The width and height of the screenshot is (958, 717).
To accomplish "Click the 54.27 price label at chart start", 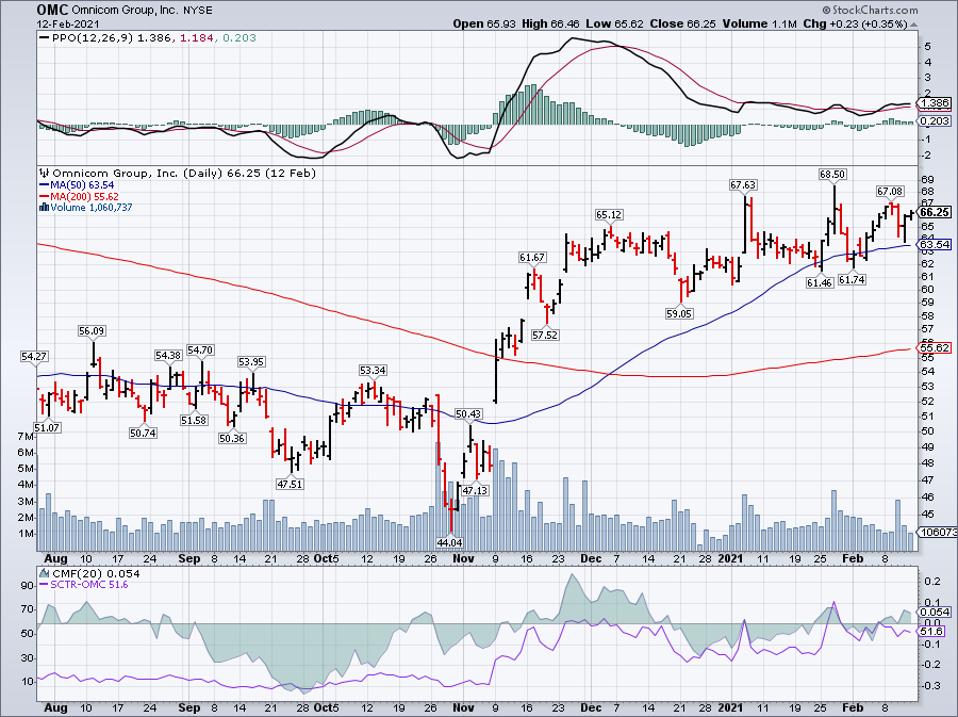I will pyautogui.click(x=34, y=356).
